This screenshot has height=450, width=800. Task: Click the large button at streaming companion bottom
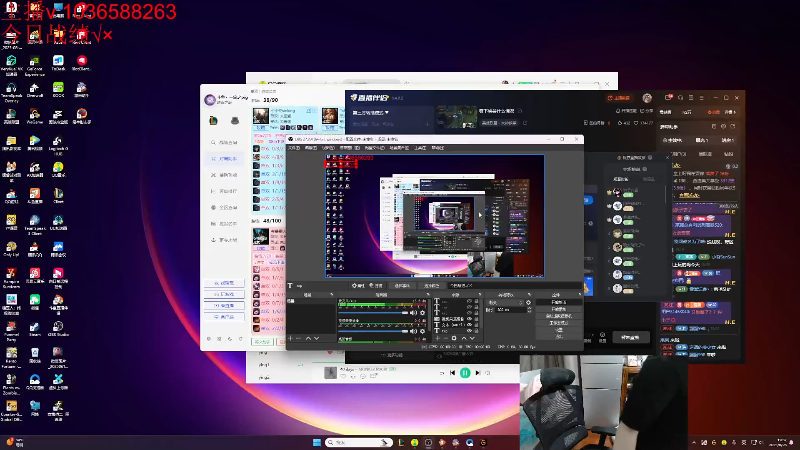point(630,337)
